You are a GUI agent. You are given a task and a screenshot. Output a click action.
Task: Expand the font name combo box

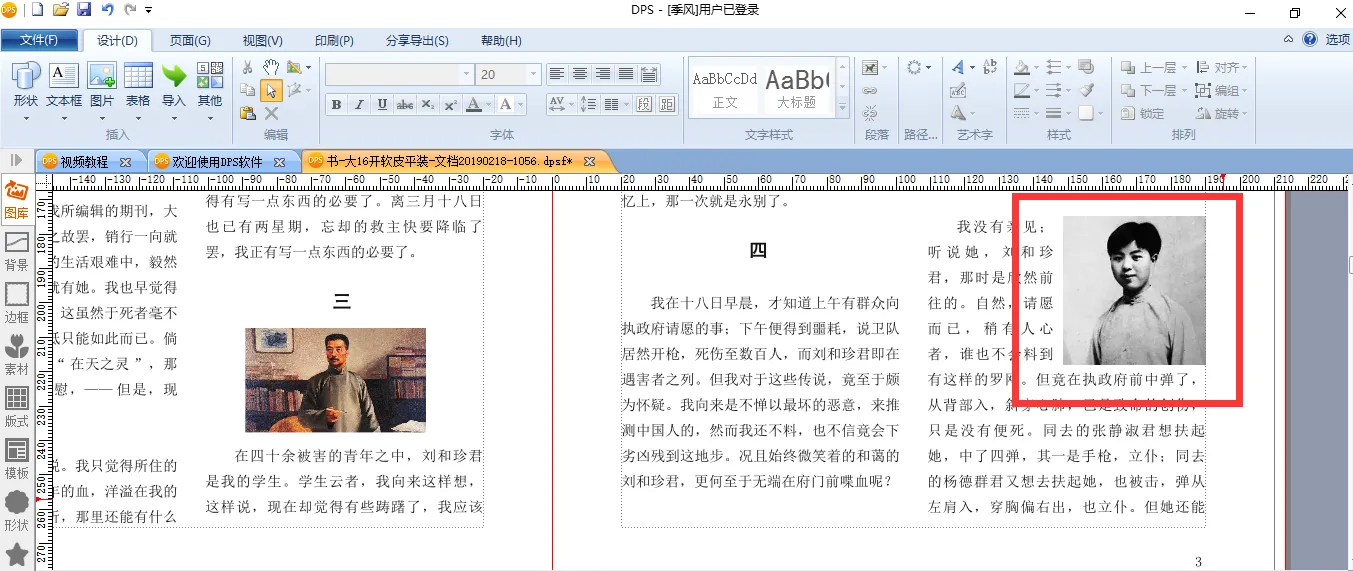(466, 74)
